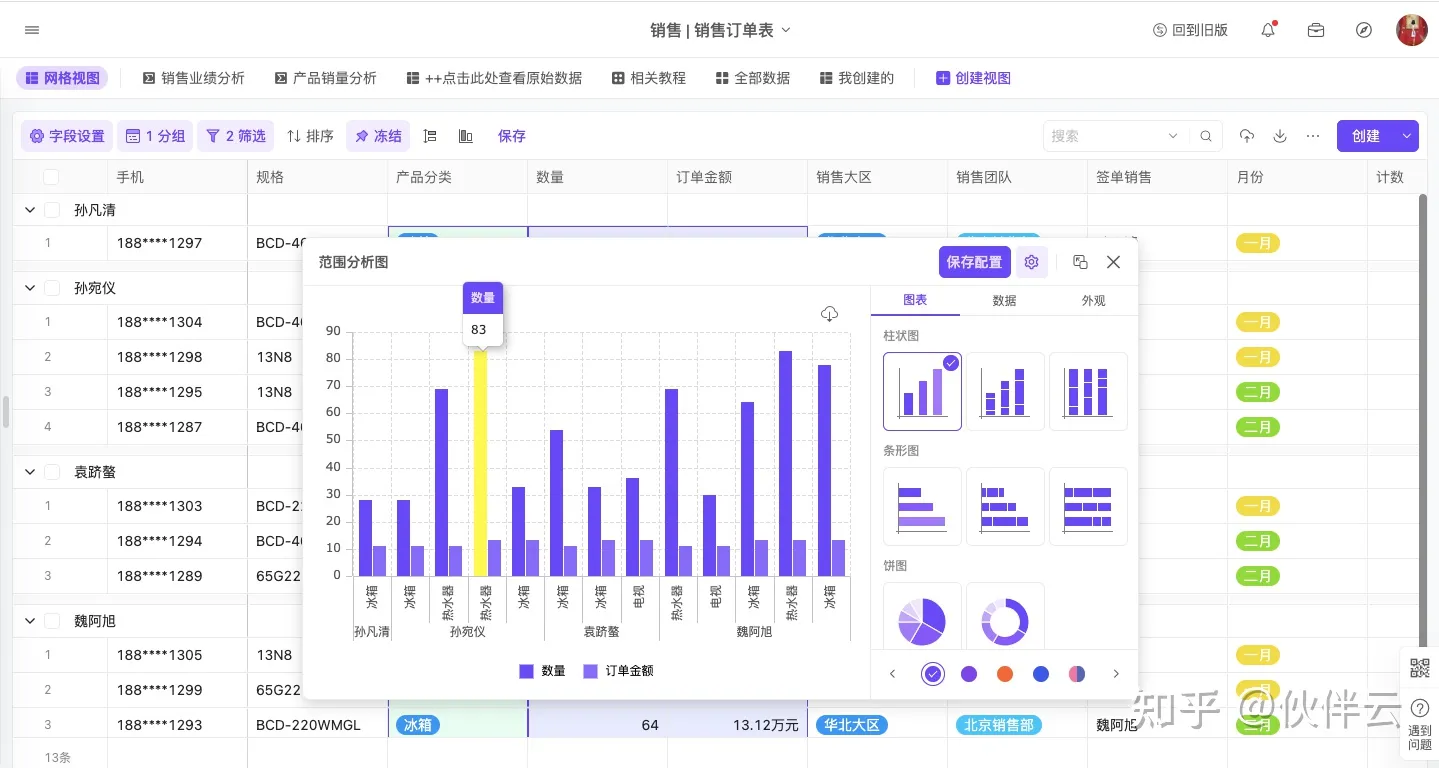Open chart settings gear icon

point(1032,262)
